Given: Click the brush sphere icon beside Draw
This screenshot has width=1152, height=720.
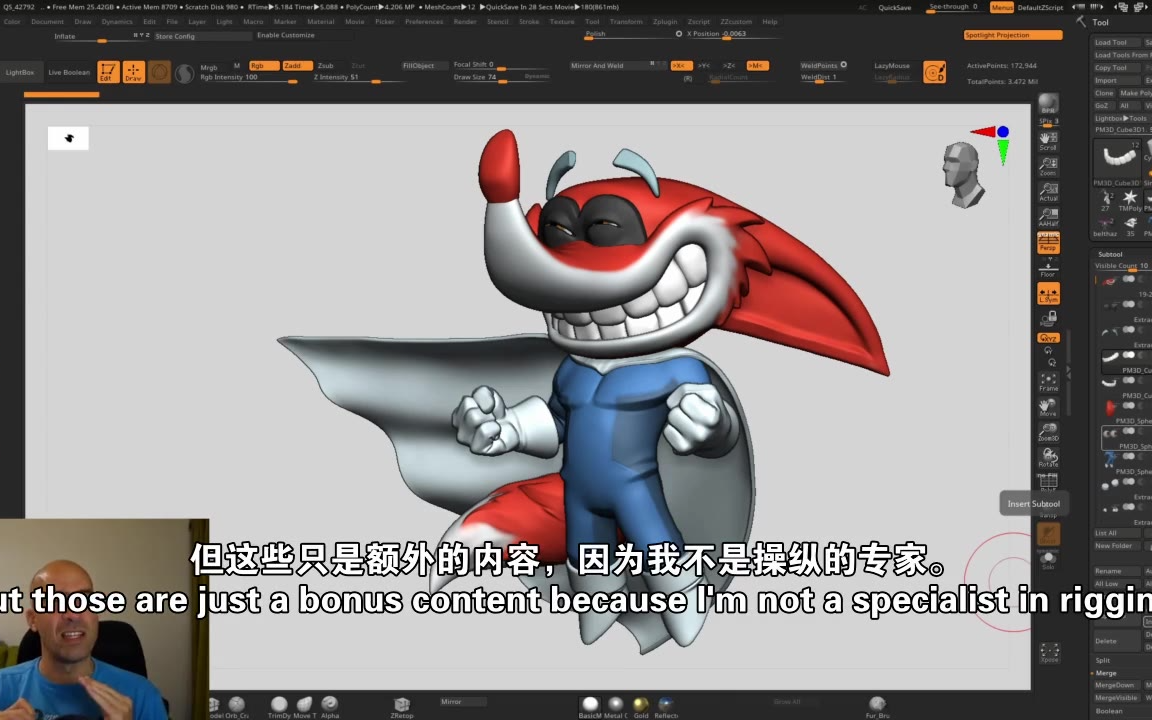Looking at the screenshot, I should click(159, 72).
